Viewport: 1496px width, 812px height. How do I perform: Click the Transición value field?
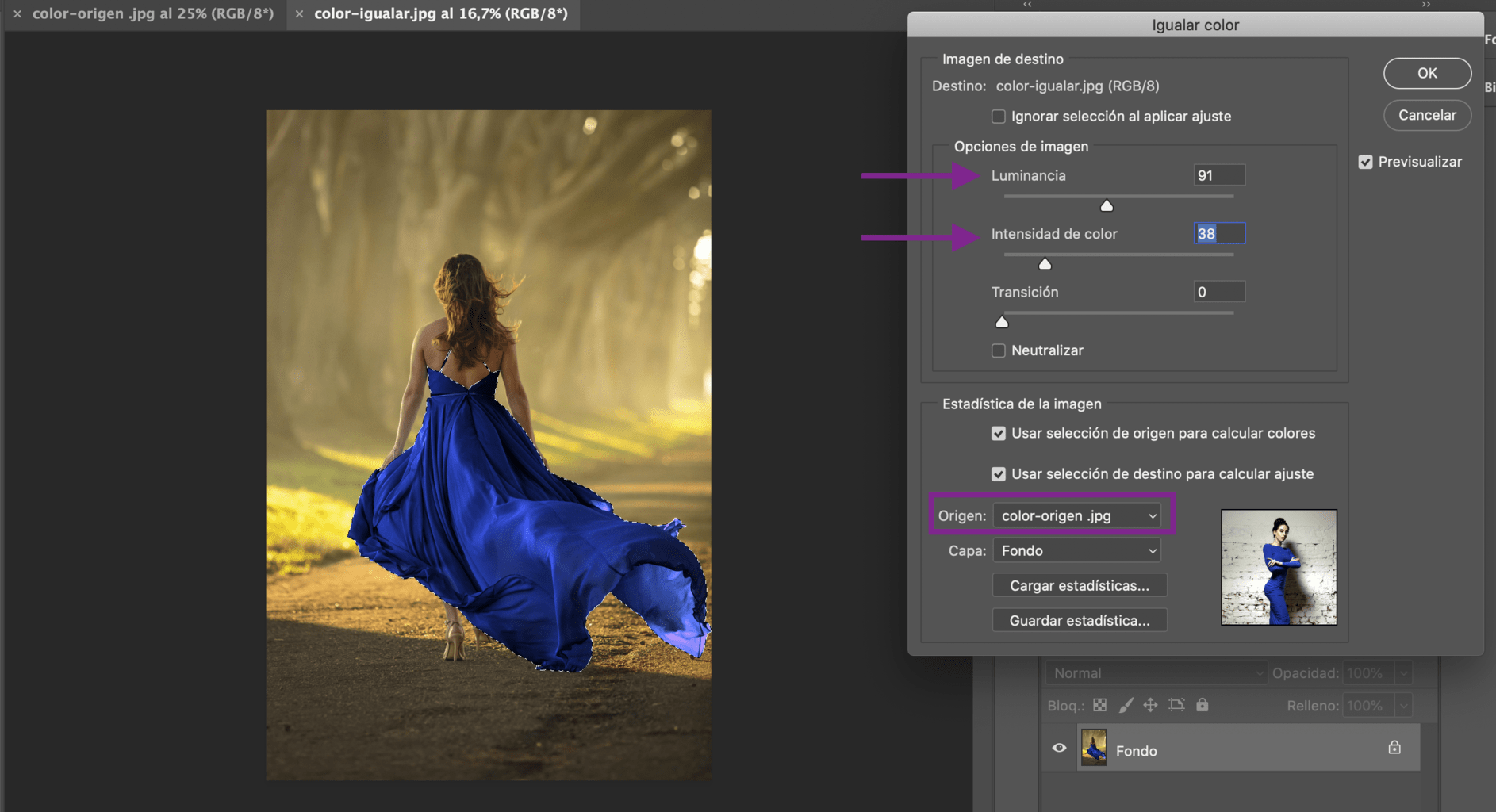pos(1219,292)
